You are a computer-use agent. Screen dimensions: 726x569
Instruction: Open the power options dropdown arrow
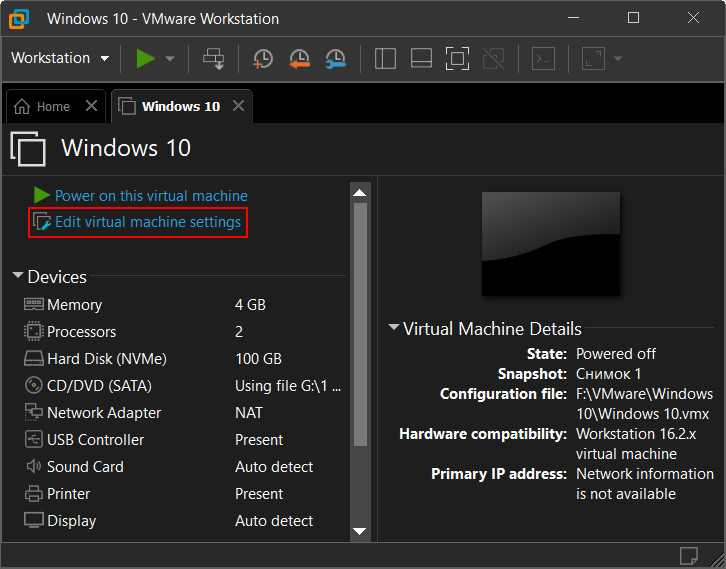pyautogui.click(x=170, y=59)
